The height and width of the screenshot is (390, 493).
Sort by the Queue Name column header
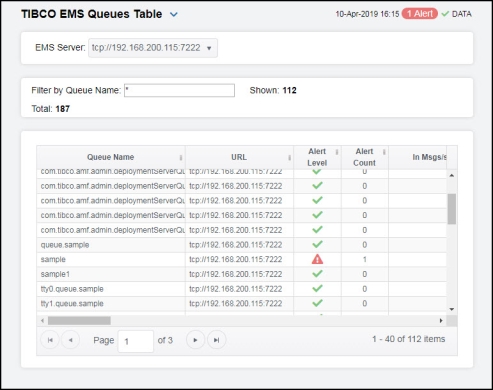110,157
